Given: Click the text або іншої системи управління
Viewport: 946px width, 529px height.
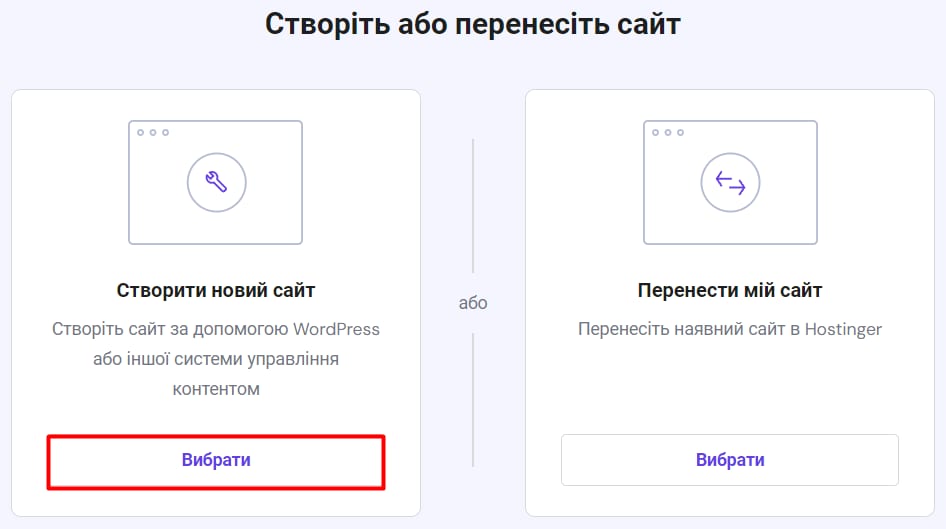Looking at the screenshot, I should 215,359.
